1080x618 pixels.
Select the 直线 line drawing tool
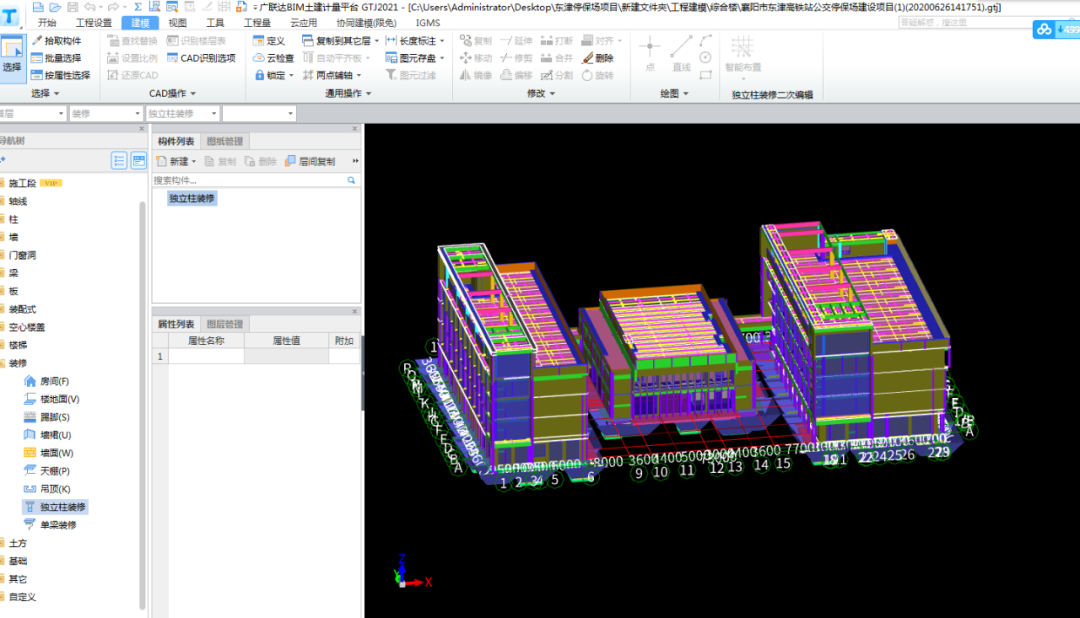click(x=681, y=54)
